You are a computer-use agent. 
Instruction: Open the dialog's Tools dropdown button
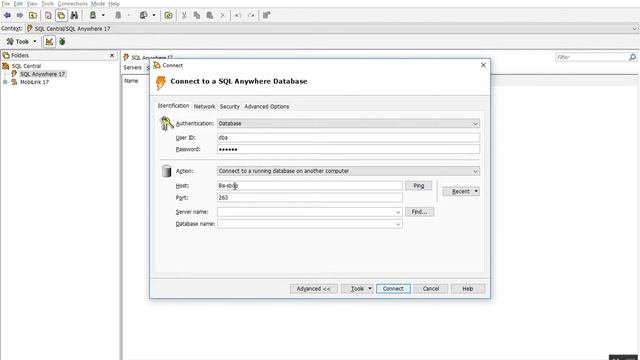(357, 289)
